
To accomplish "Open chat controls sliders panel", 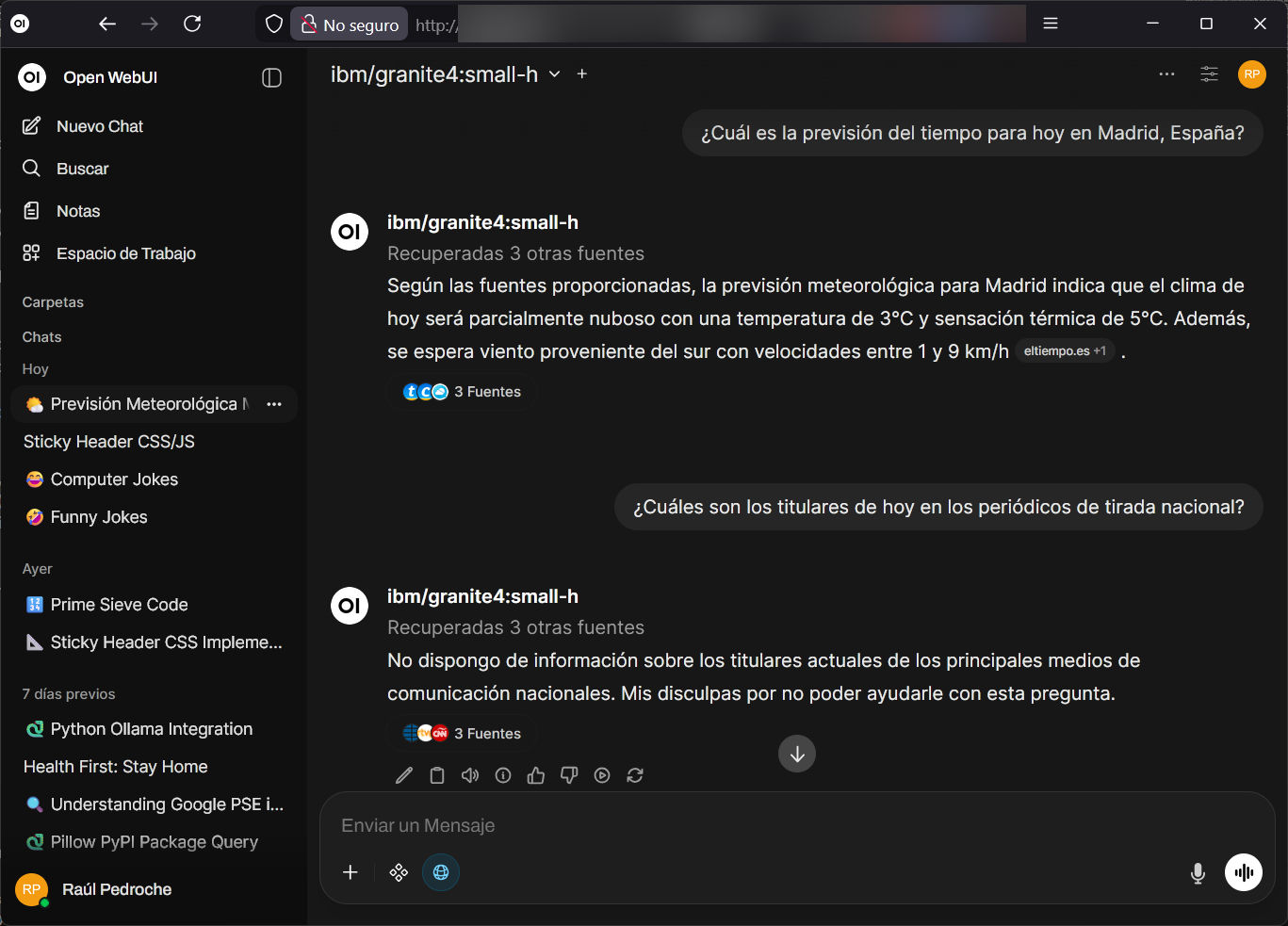I will pos(1209,74).
